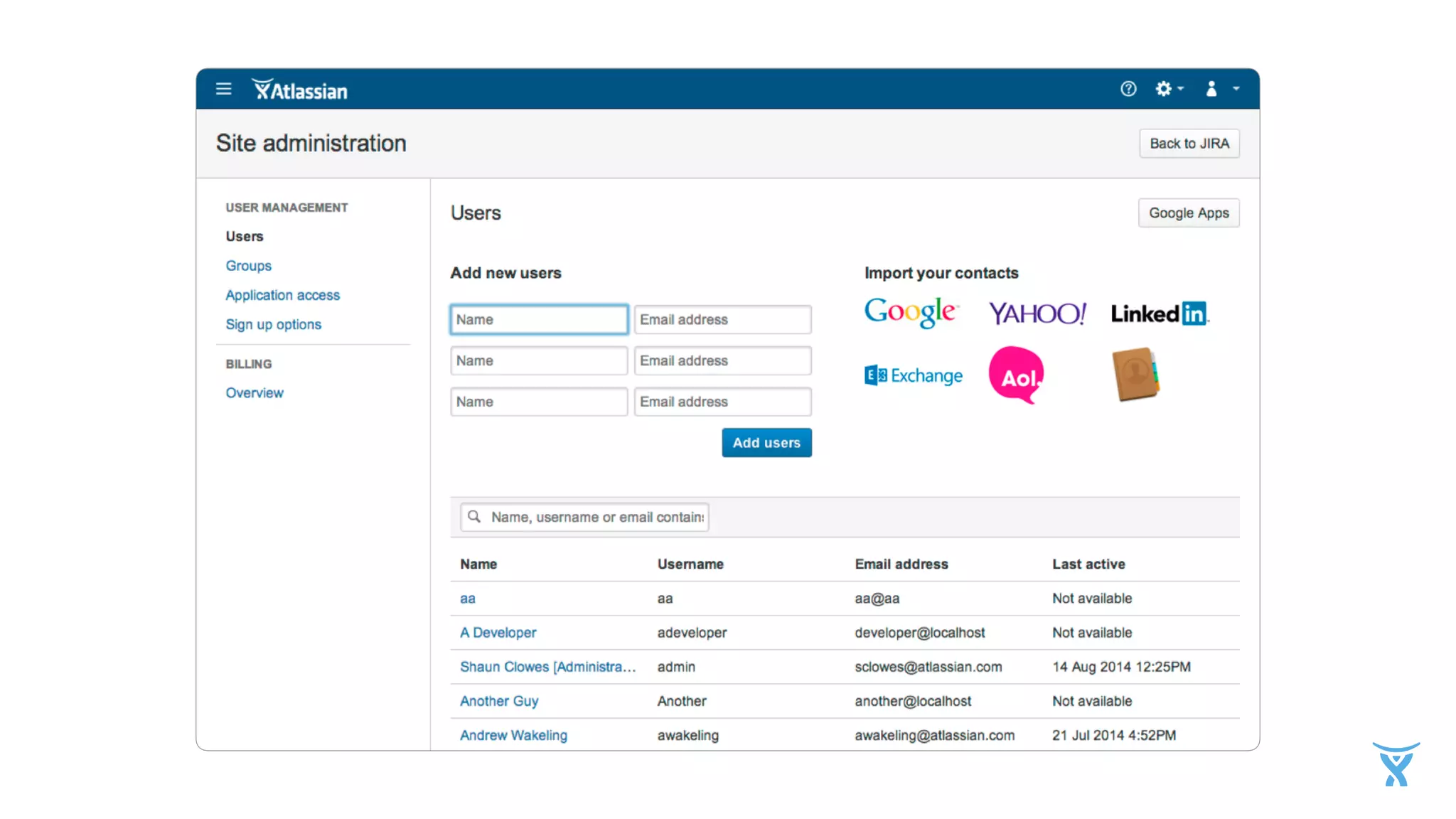Open Groups in the sidebar
Screen dimensions: 1456x819
[x=248, y=266]
